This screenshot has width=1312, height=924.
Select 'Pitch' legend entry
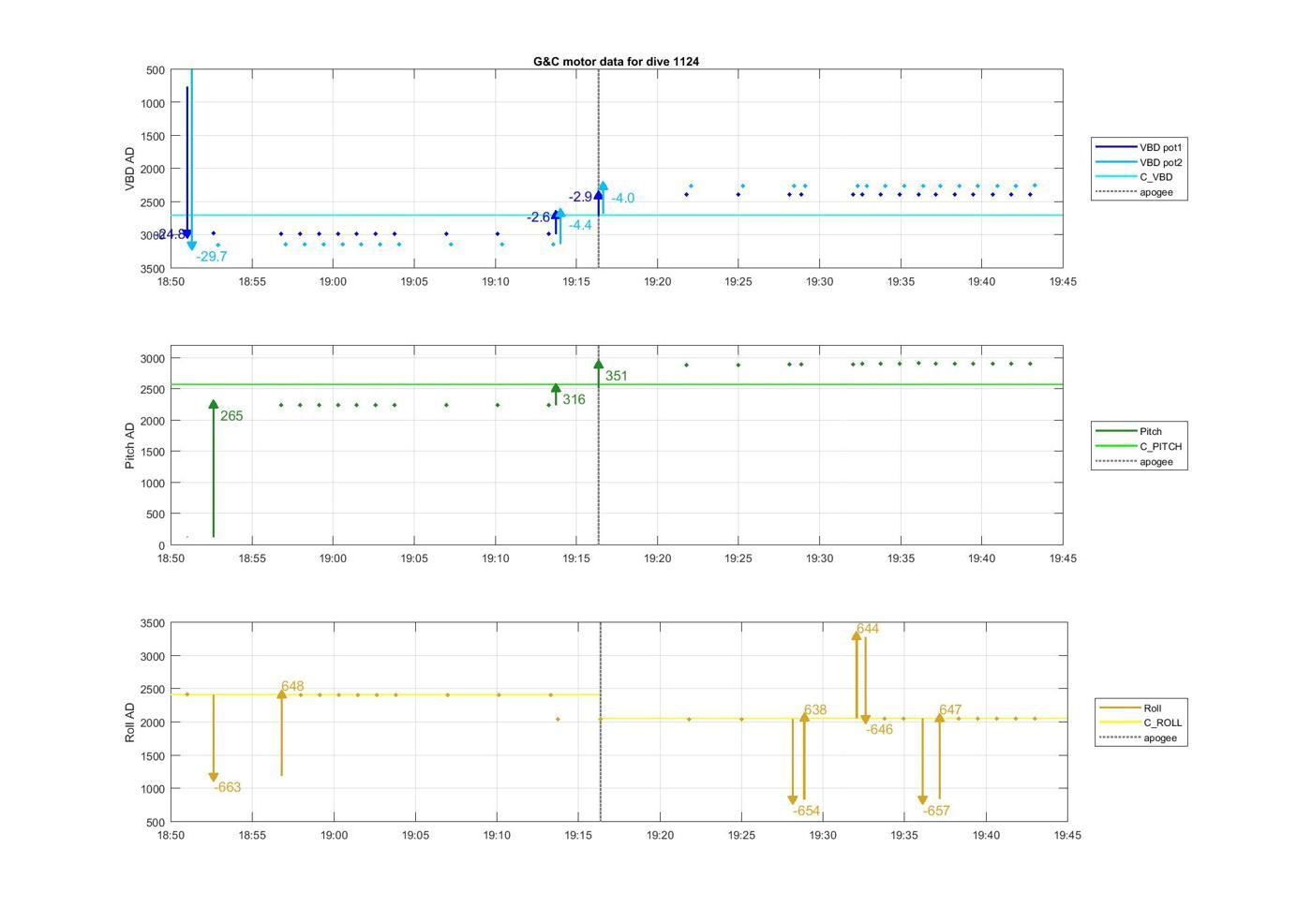click(1129, 431)
